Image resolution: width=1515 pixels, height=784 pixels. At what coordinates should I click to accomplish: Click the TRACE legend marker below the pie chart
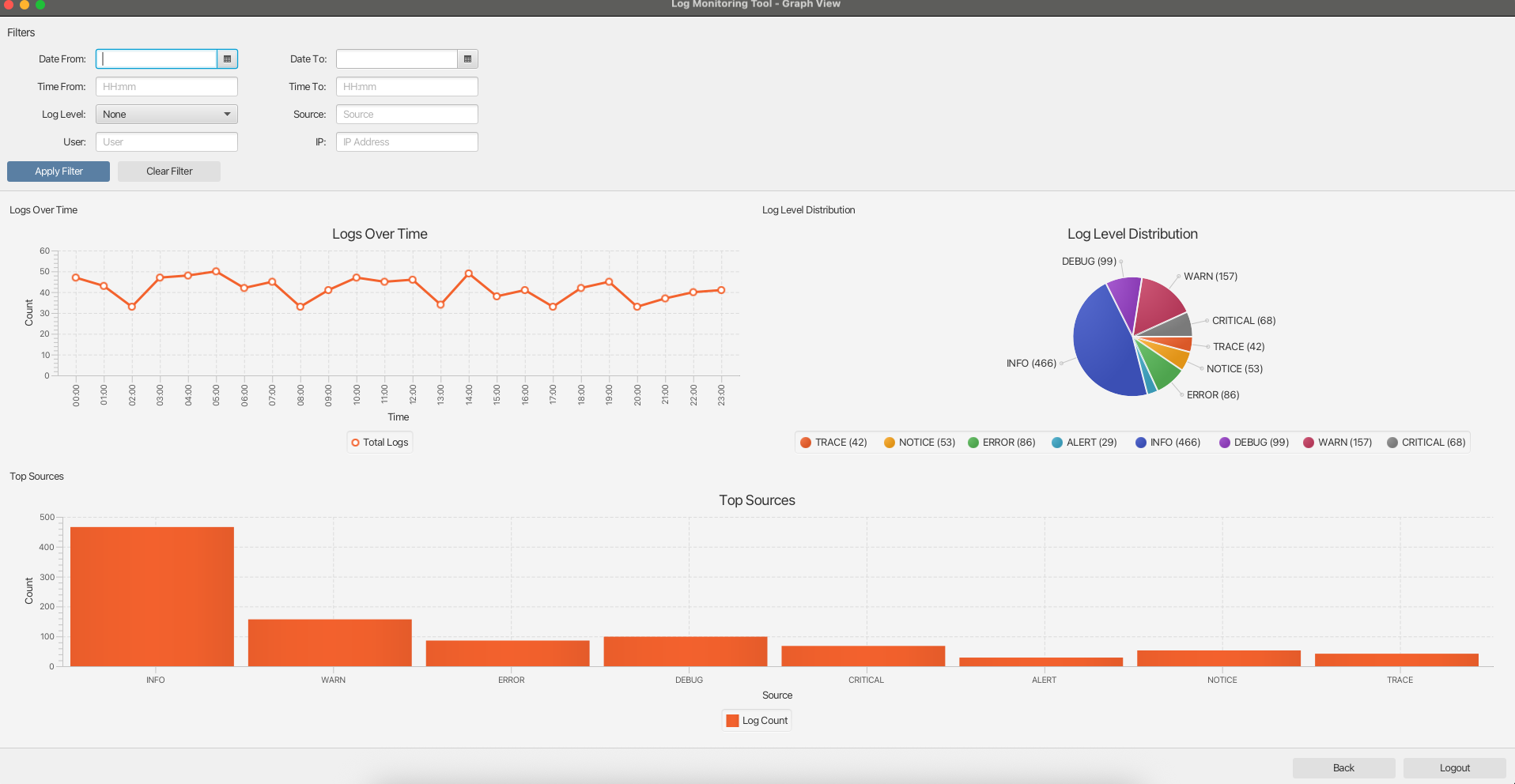coord(805,443)
